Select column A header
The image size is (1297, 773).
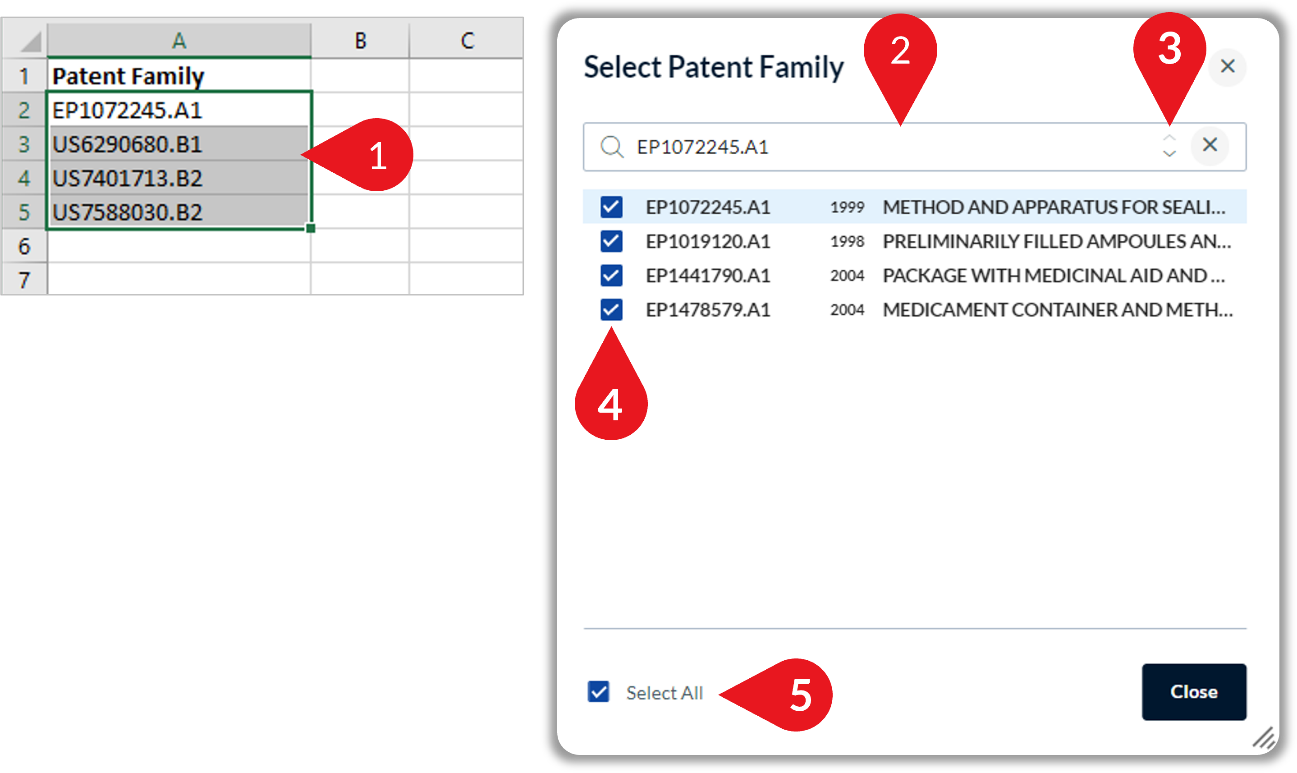coord(178,41)
